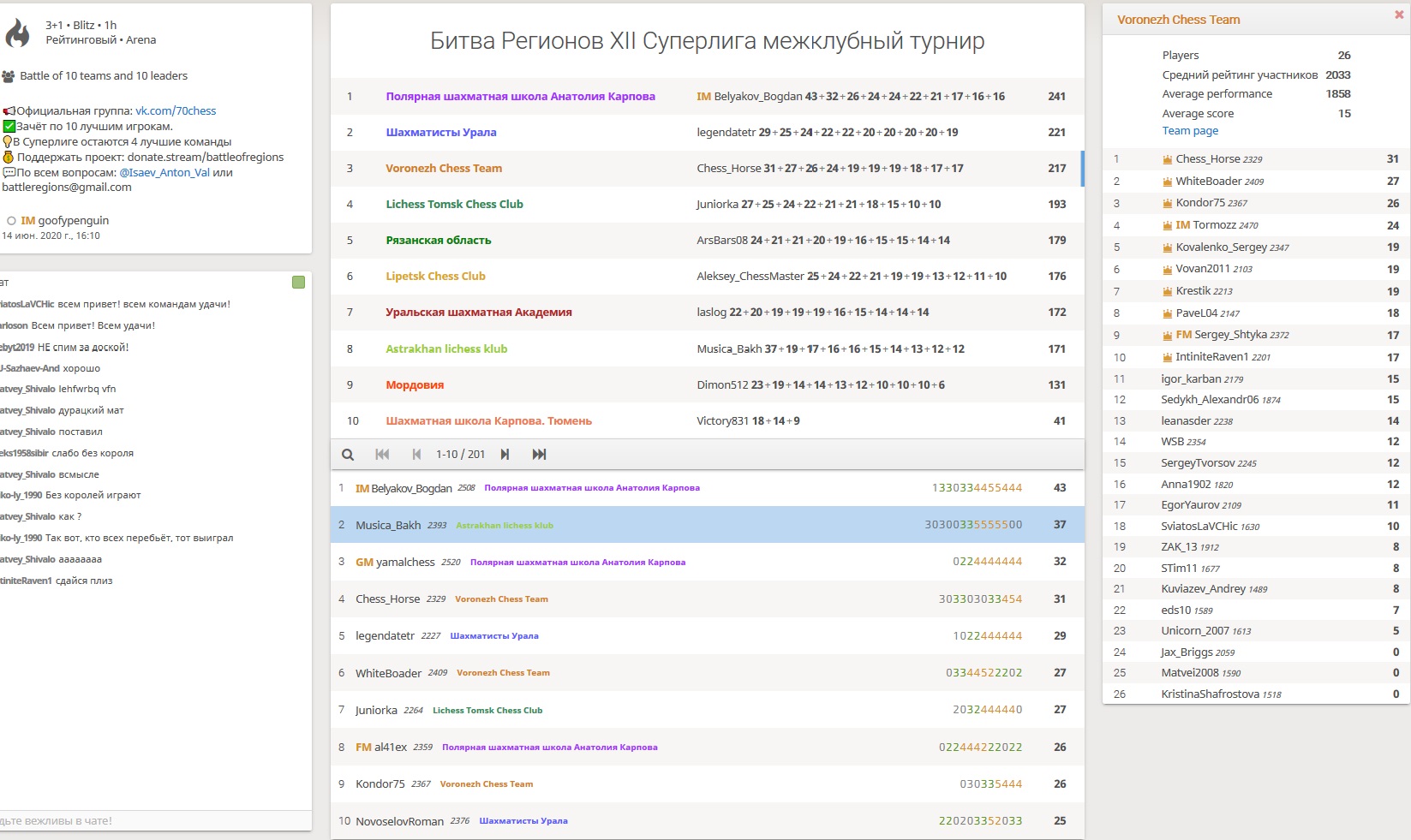Jump to first page of standings

pos(382,455)
